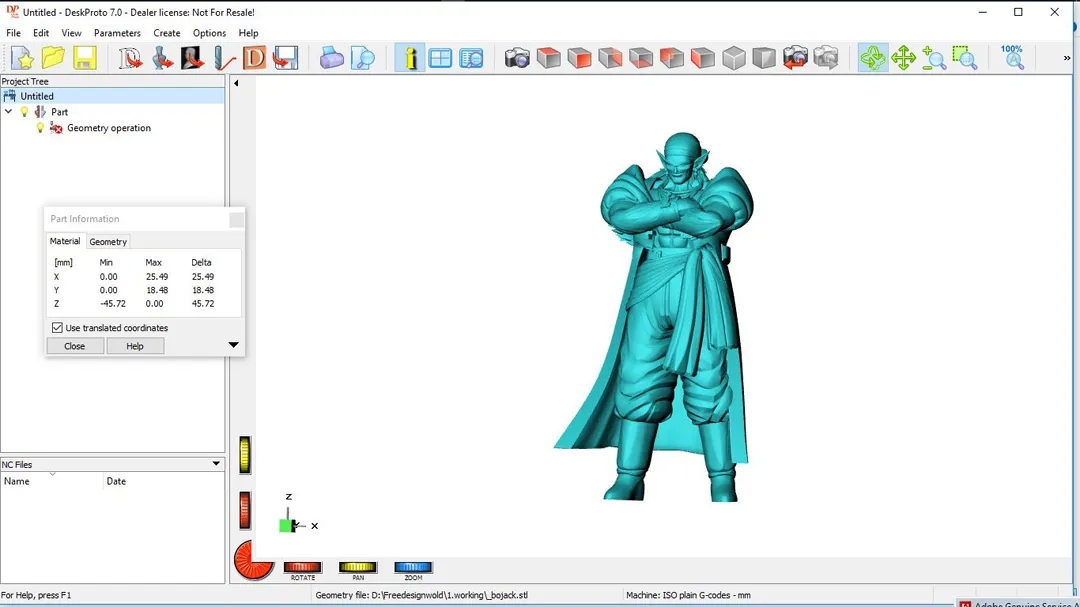Viewport: 1080px width, 607px height.
Task: Open a project via yellow folder icon
Action: pyautogui.click(x=53, y=58)
